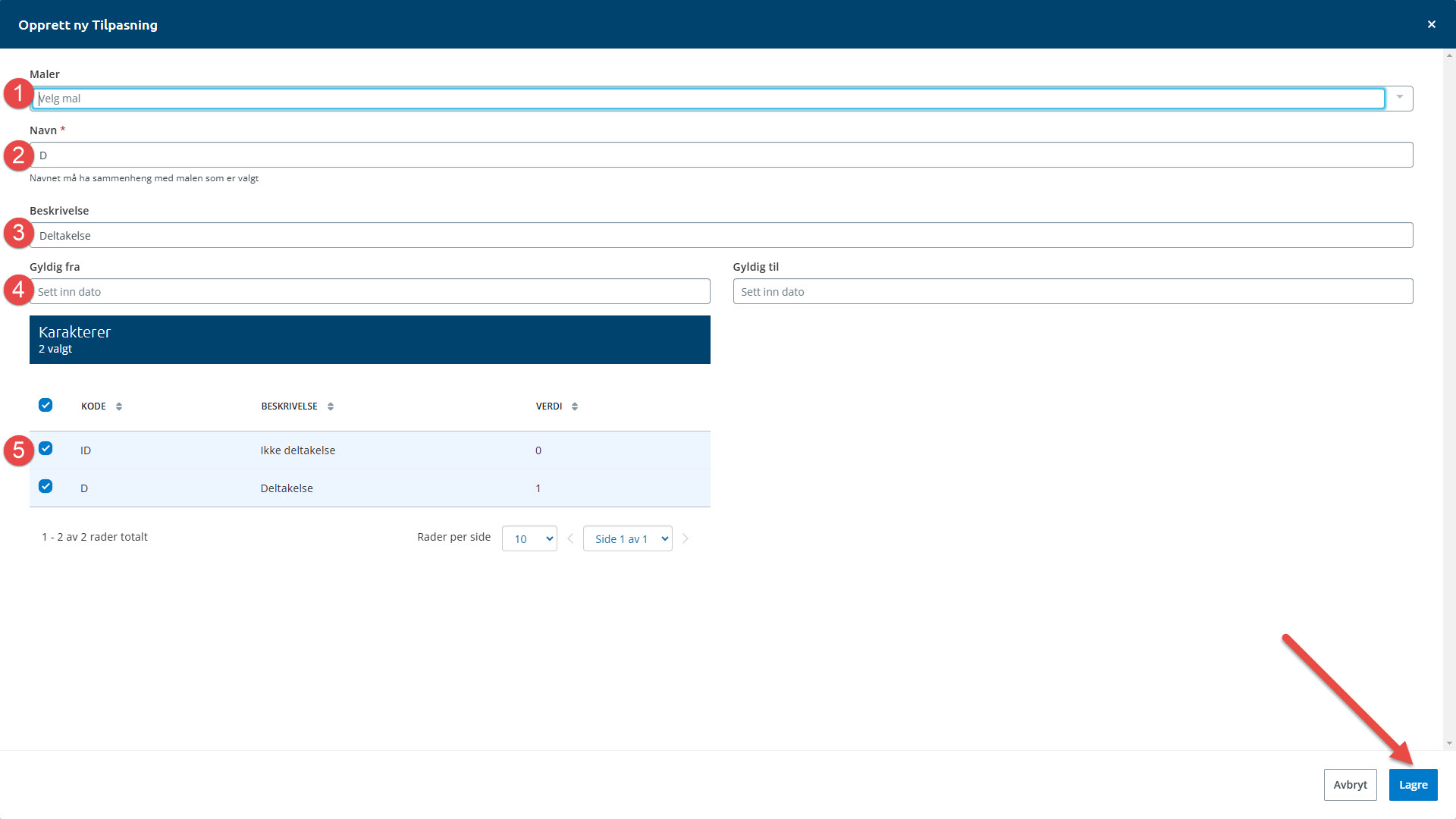Click the Gyldig fra date field
The image size is (1456, 819).
coord(370,291)
